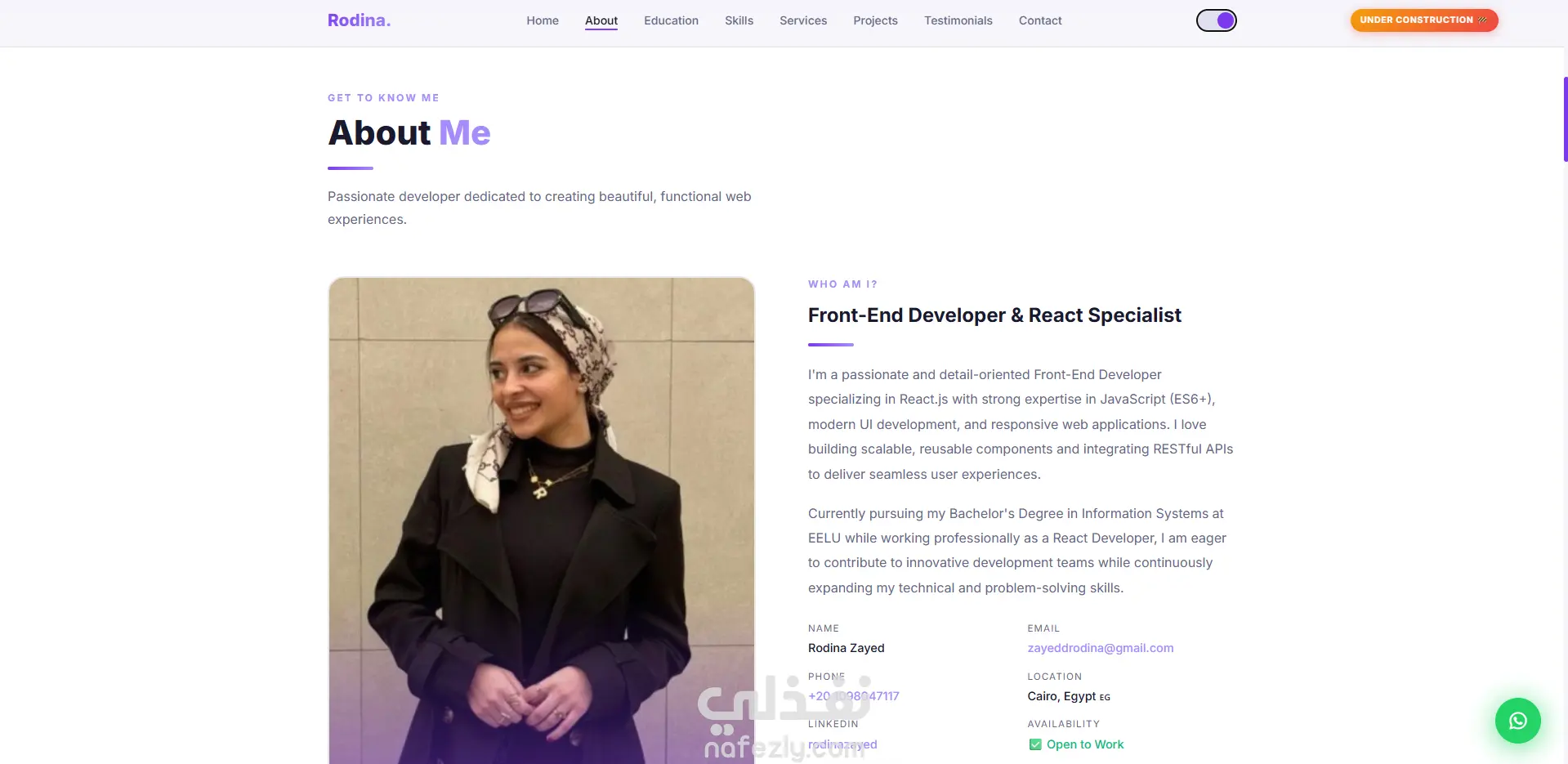Click the Under Construction badge button
Image resolution: width=1568 pixels, height=764 pixels.
click(x=1424, y=20)
